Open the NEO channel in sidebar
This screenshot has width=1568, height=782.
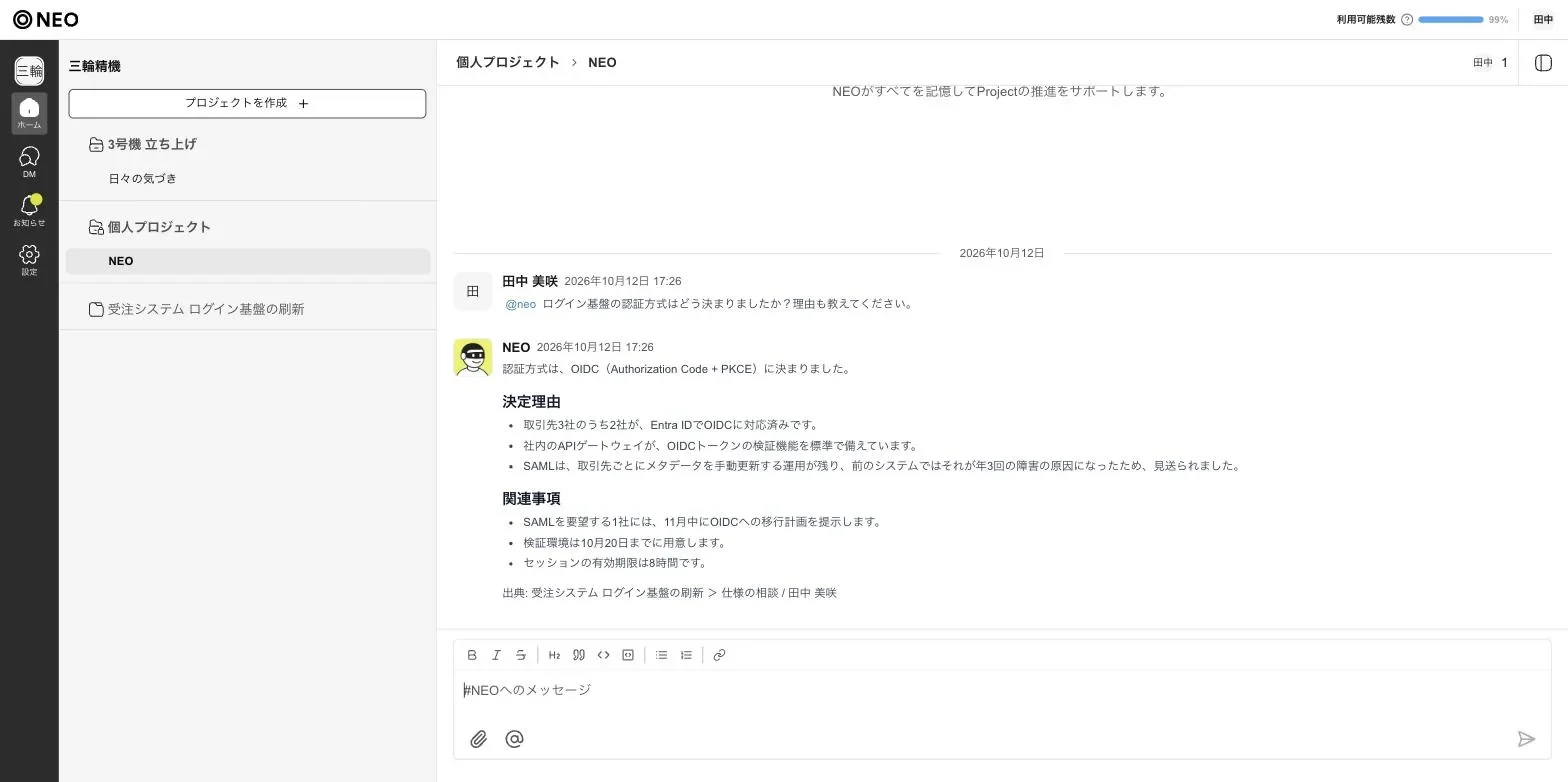pos(248,261)
